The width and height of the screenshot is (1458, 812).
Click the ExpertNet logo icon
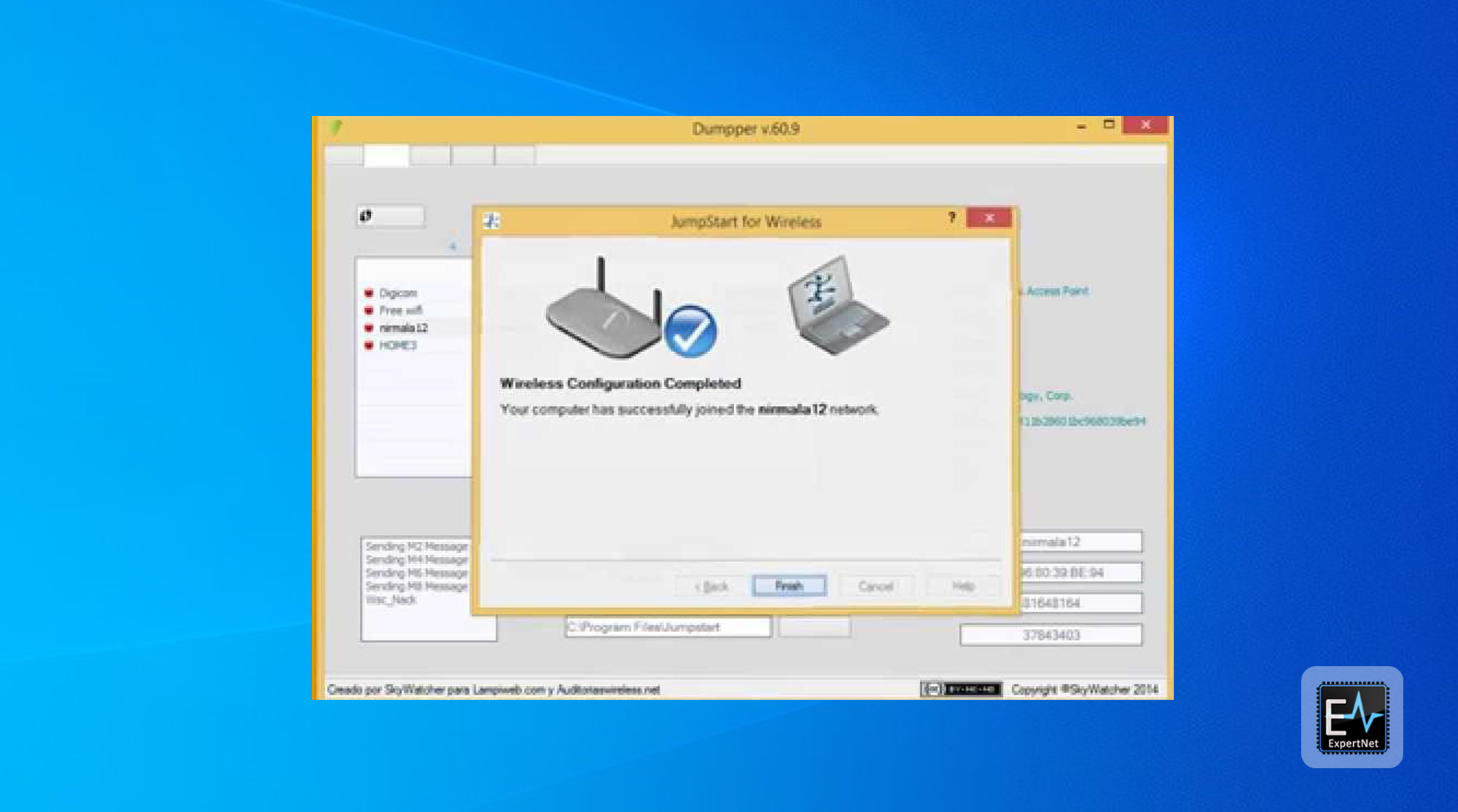tap(1352, 717)
